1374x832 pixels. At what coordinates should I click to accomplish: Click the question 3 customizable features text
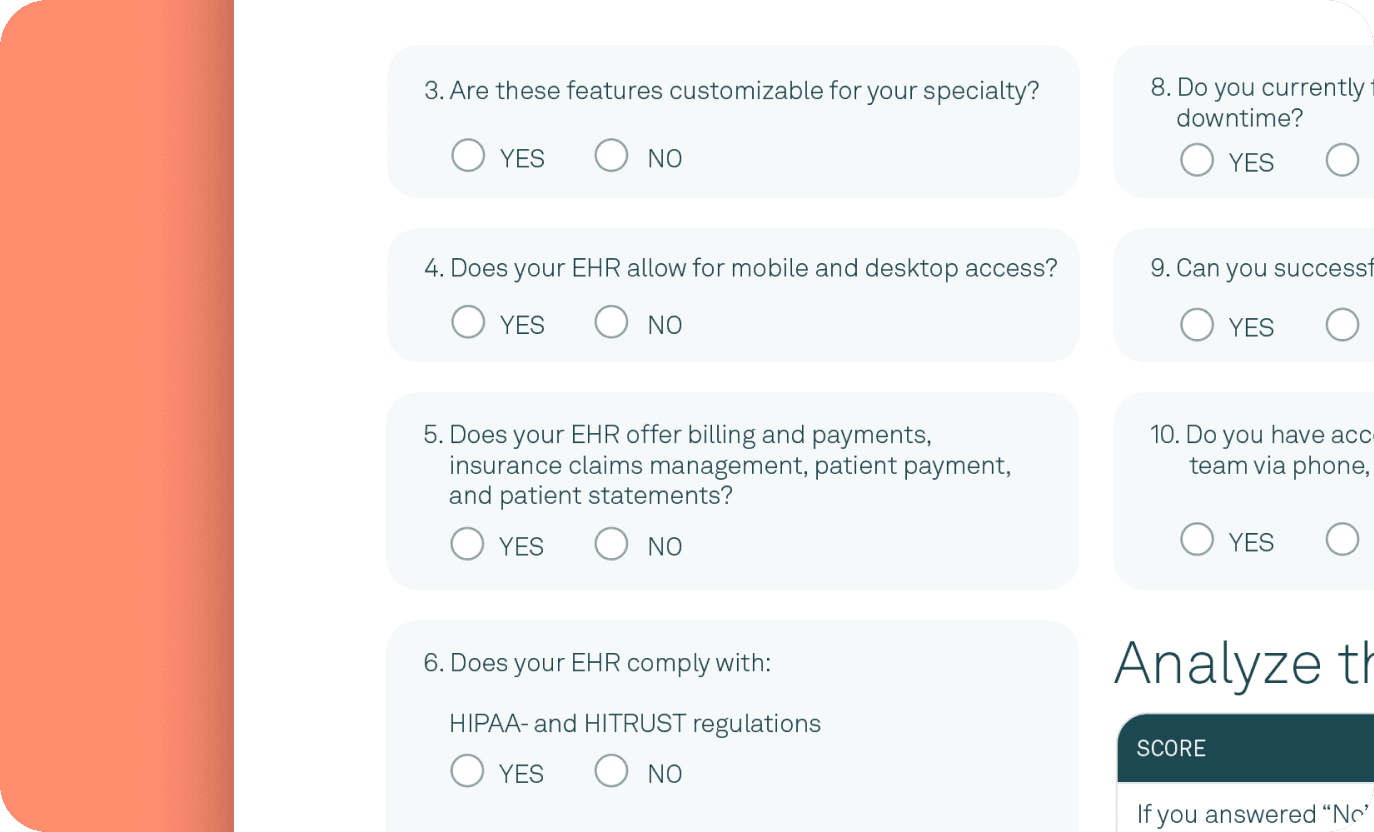732,91
